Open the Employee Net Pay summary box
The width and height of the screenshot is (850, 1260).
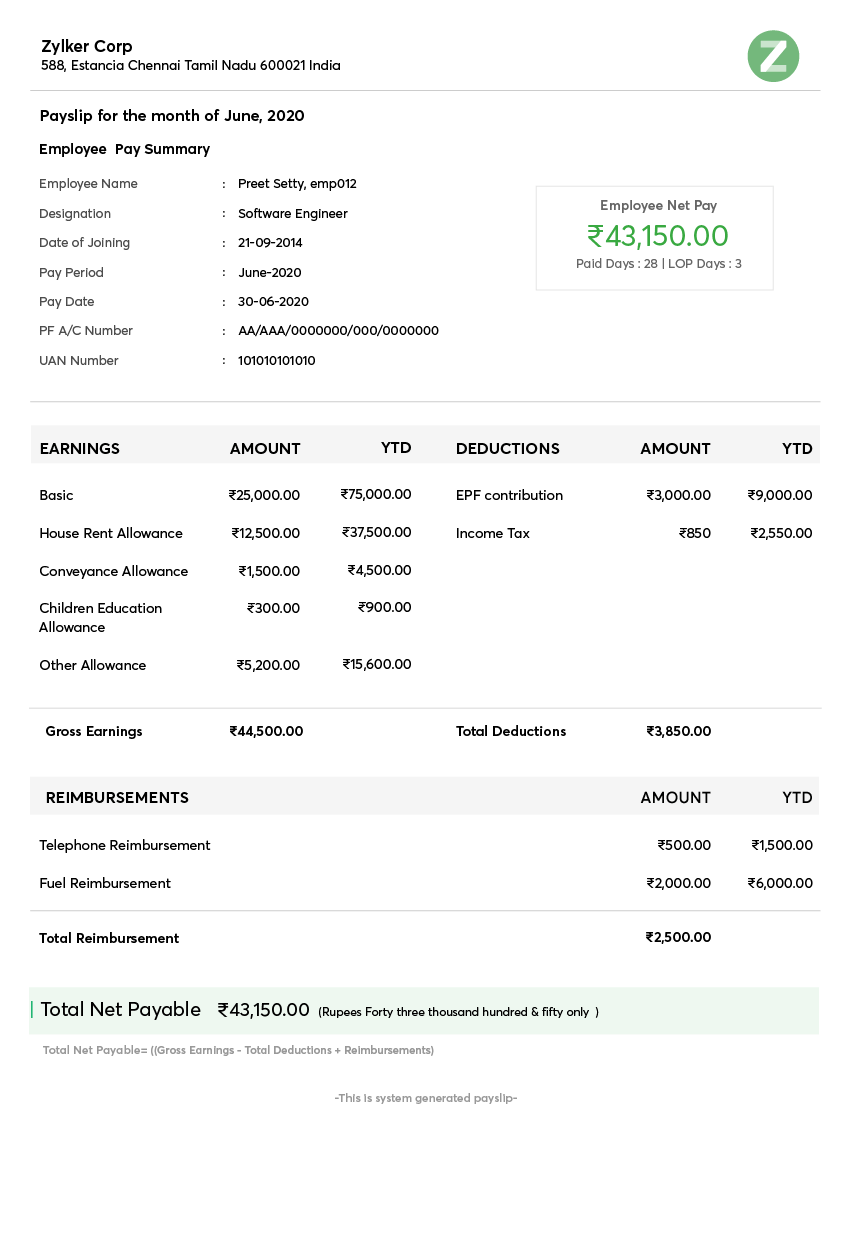point(655,237)
